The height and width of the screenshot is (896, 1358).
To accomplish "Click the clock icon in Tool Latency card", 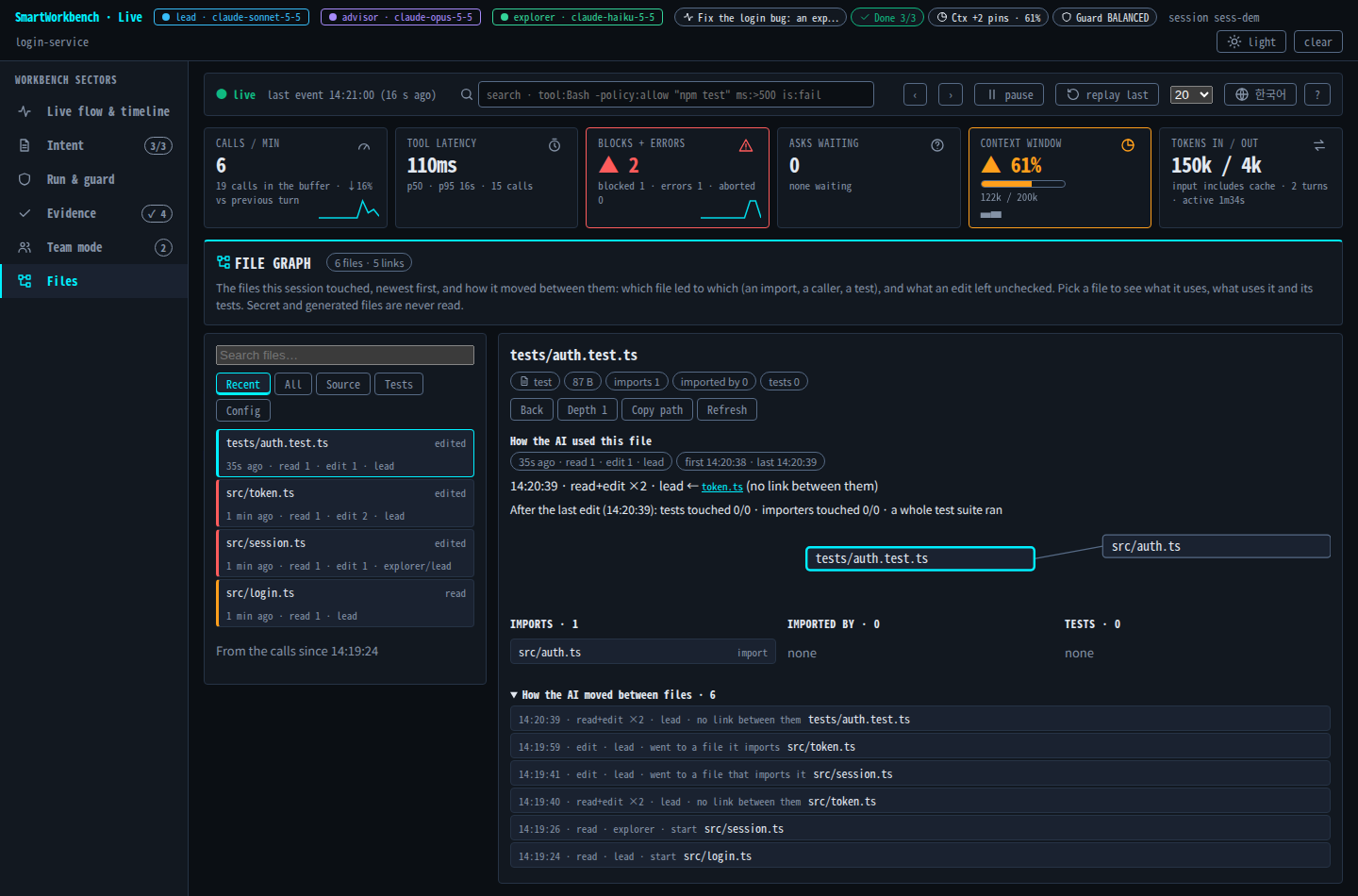I will [x=555, y=145].
